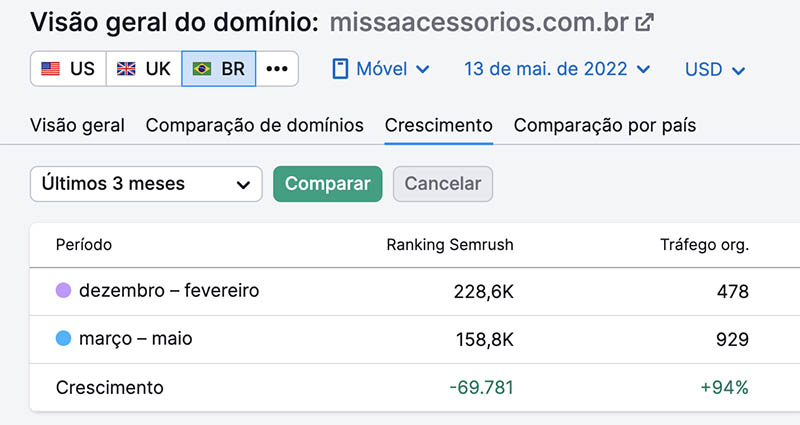Click the Brazil flag icon
Screen dimensions: 800x425
coord(202,68)
